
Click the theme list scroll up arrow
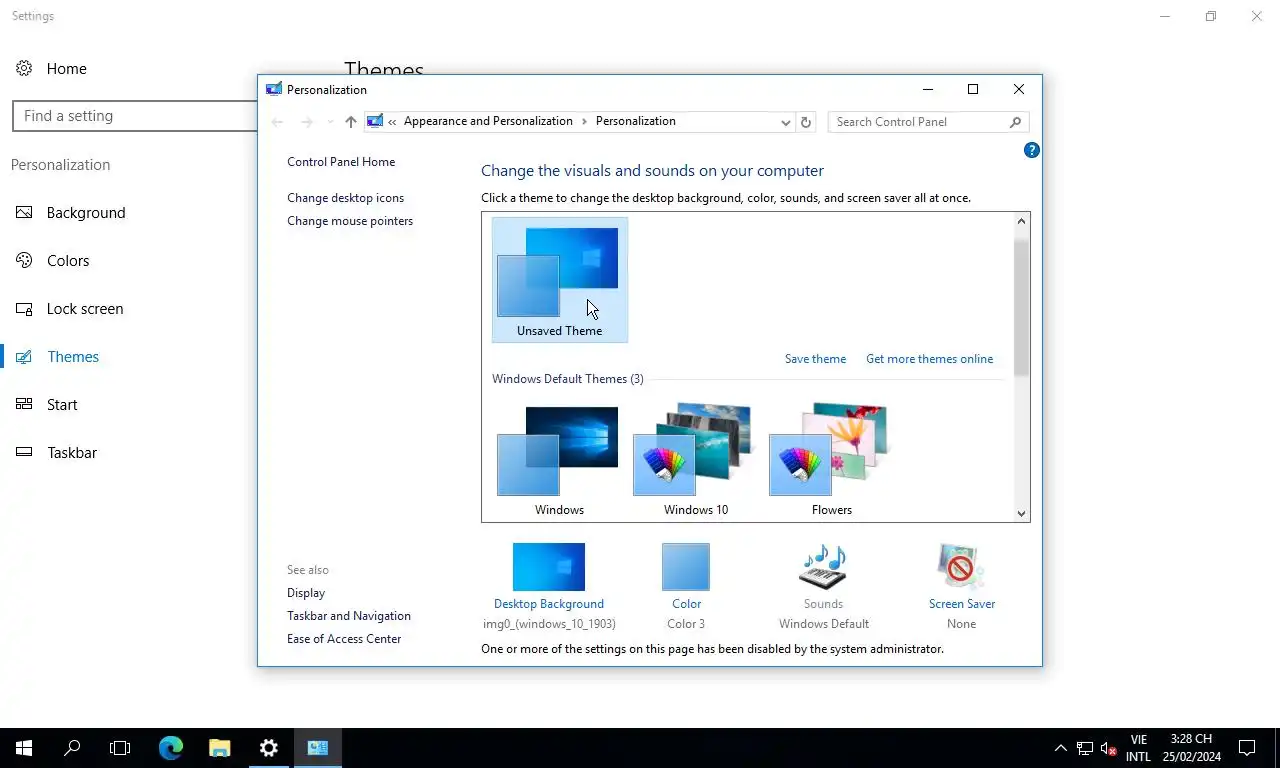point(1021,221)
